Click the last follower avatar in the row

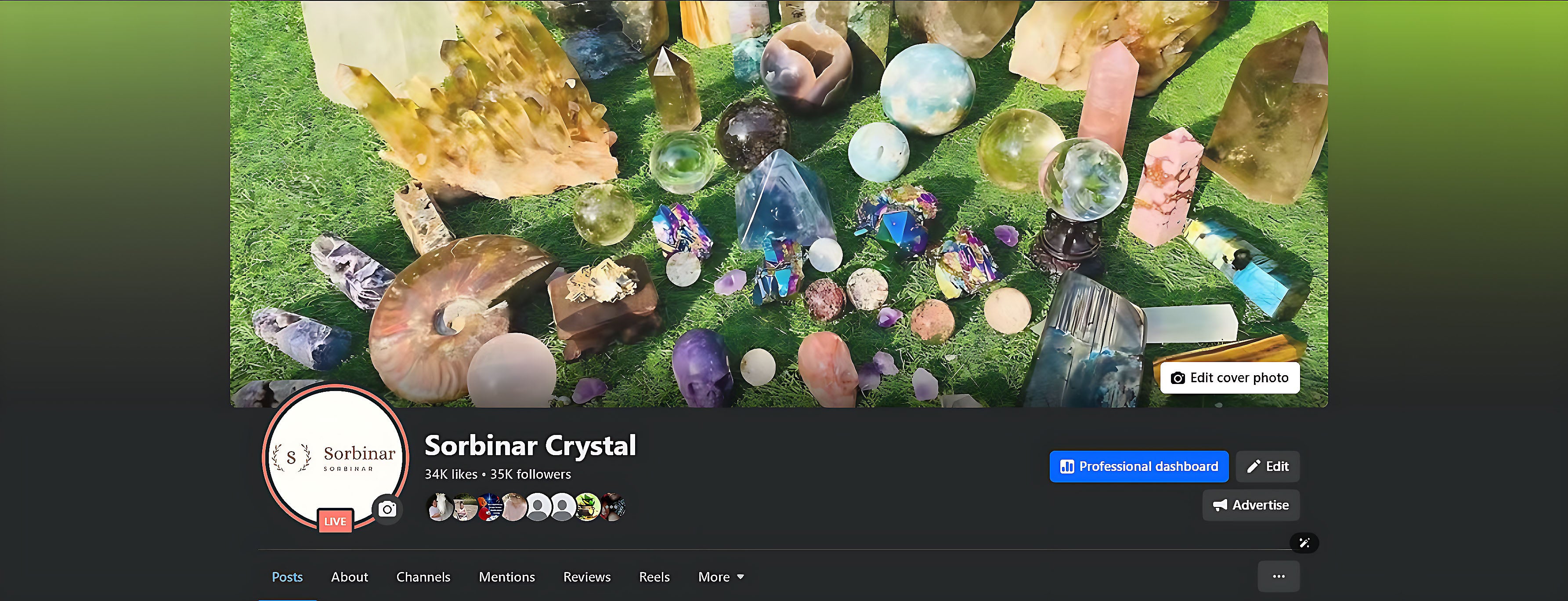(612, 507)
